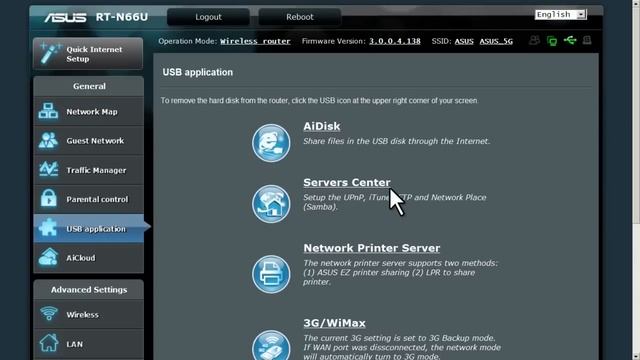Image resolution: width=640 pixels, height=360 pixels.
Task: Go to Parental control menu item
Action: coord(89,199)
